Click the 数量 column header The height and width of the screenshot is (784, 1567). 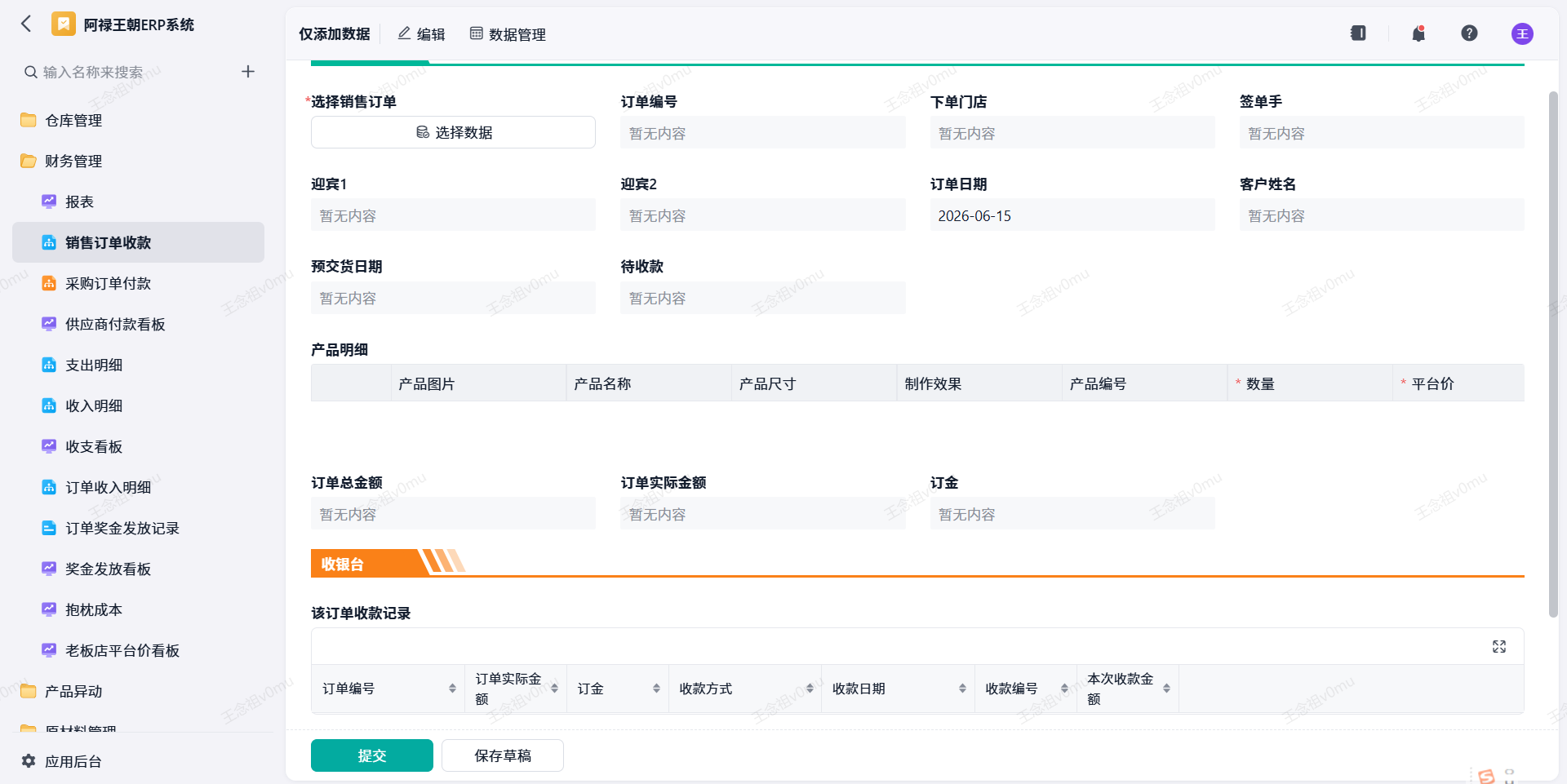click(1310, 383)
